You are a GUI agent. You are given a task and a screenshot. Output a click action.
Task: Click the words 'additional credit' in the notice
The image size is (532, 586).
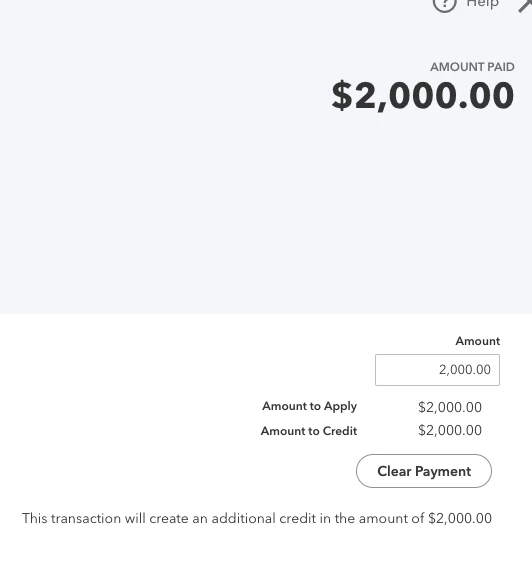pos(264,518)
